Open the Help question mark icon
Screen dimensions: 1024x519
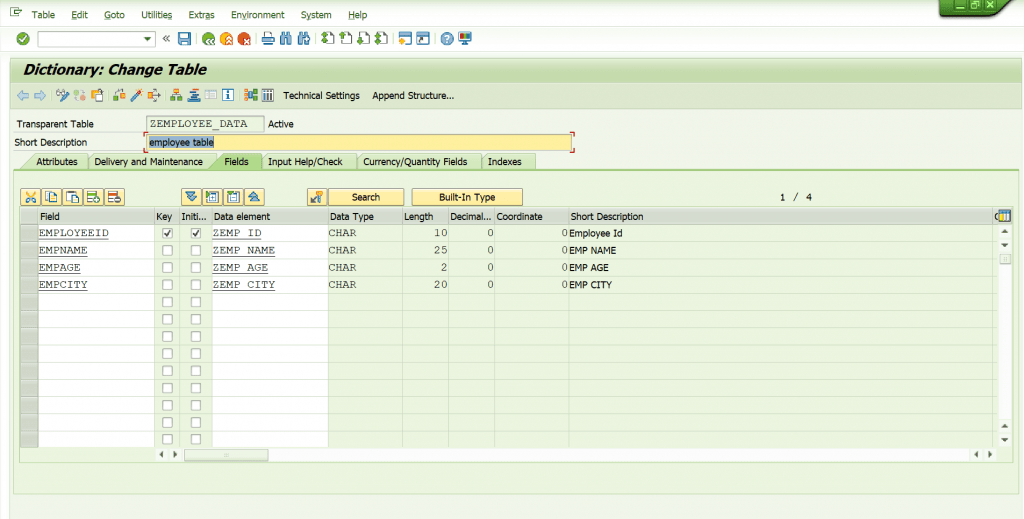447,39
